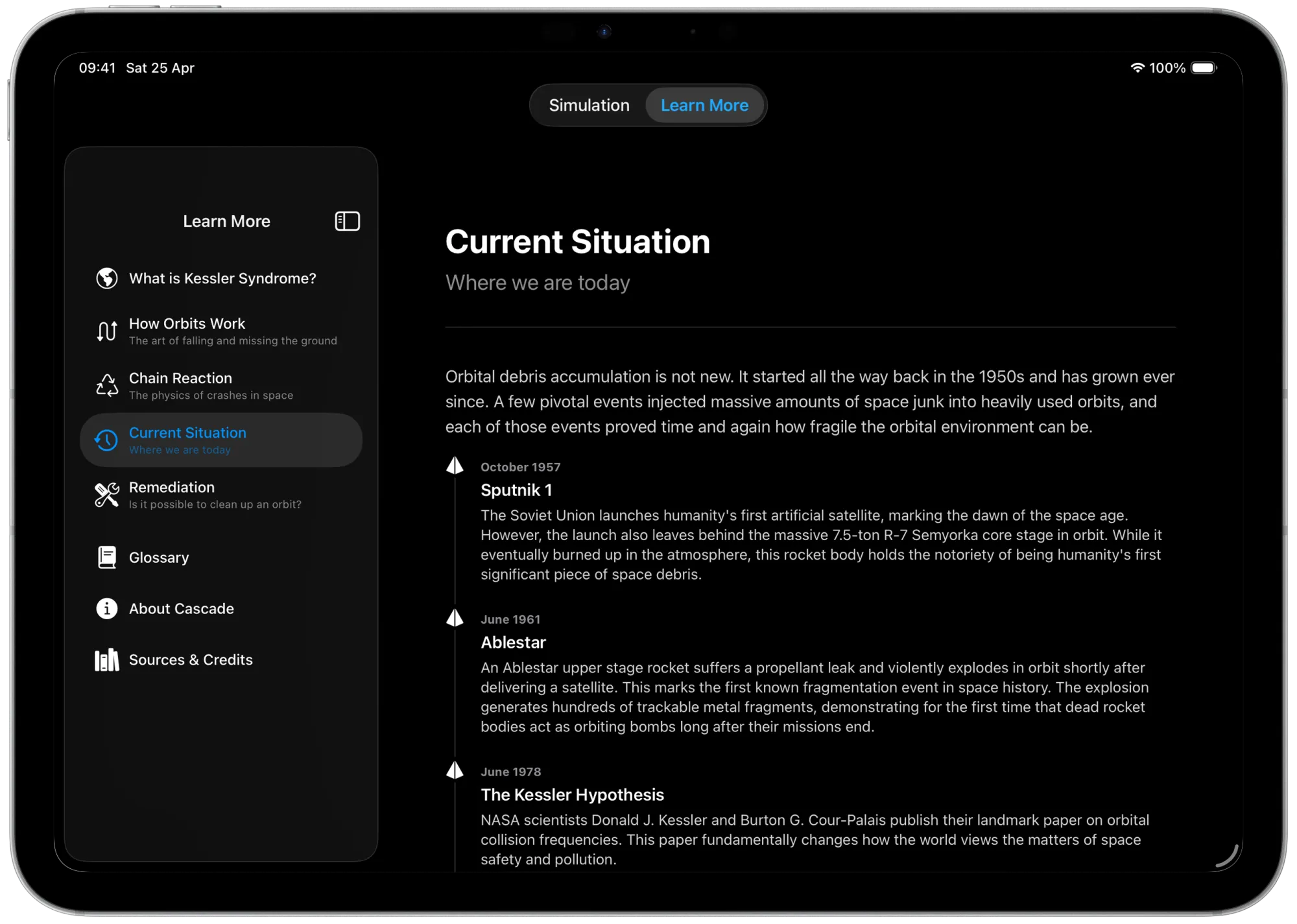The image size is (1297, 924).
Task: Click the Kessler Hypothesis timeline marker
Action: [x=455, y=770]
